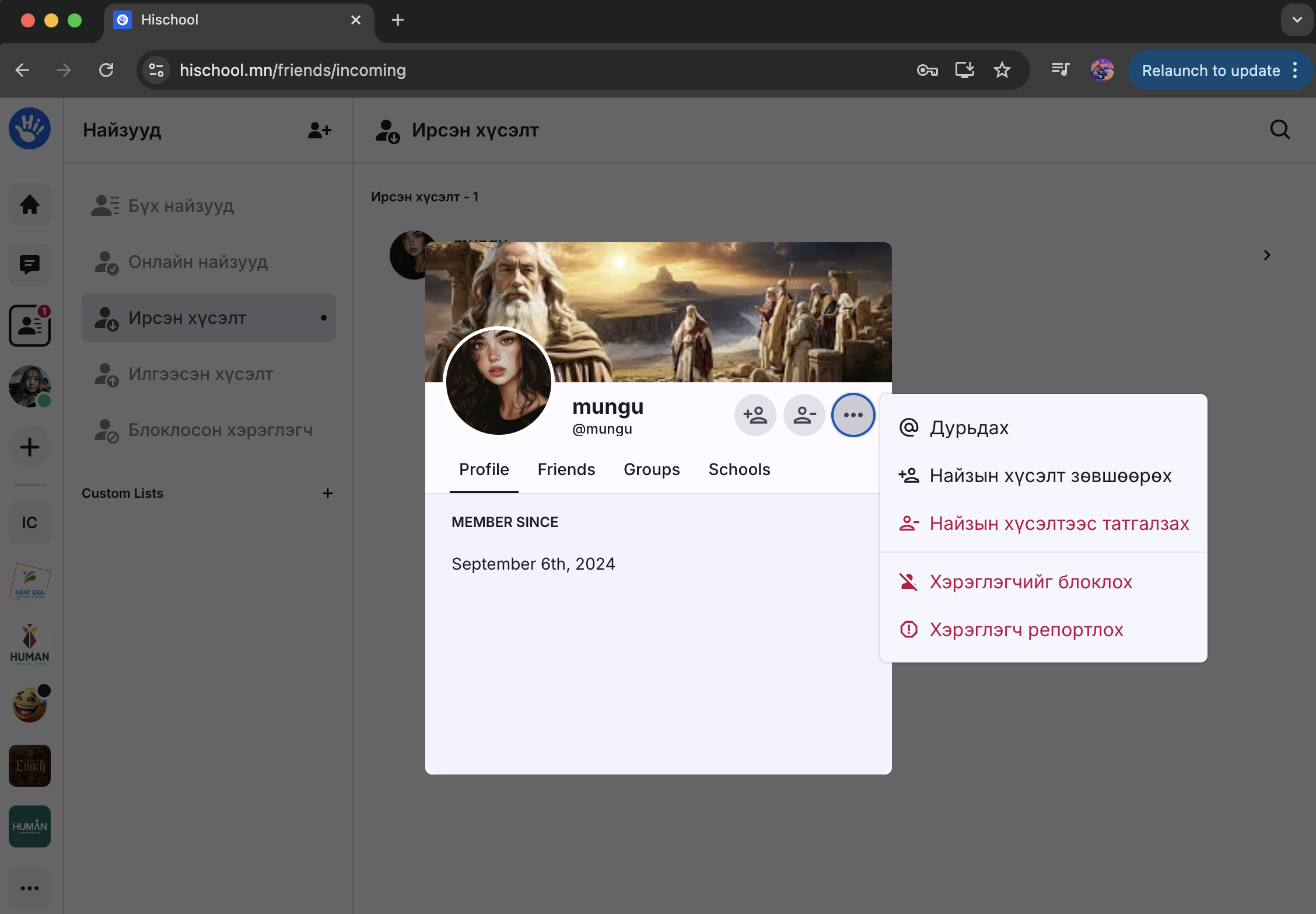1316x914 pixels.
Task: Click the add friend icon beside Найзууд
Action: click(319, 130)
